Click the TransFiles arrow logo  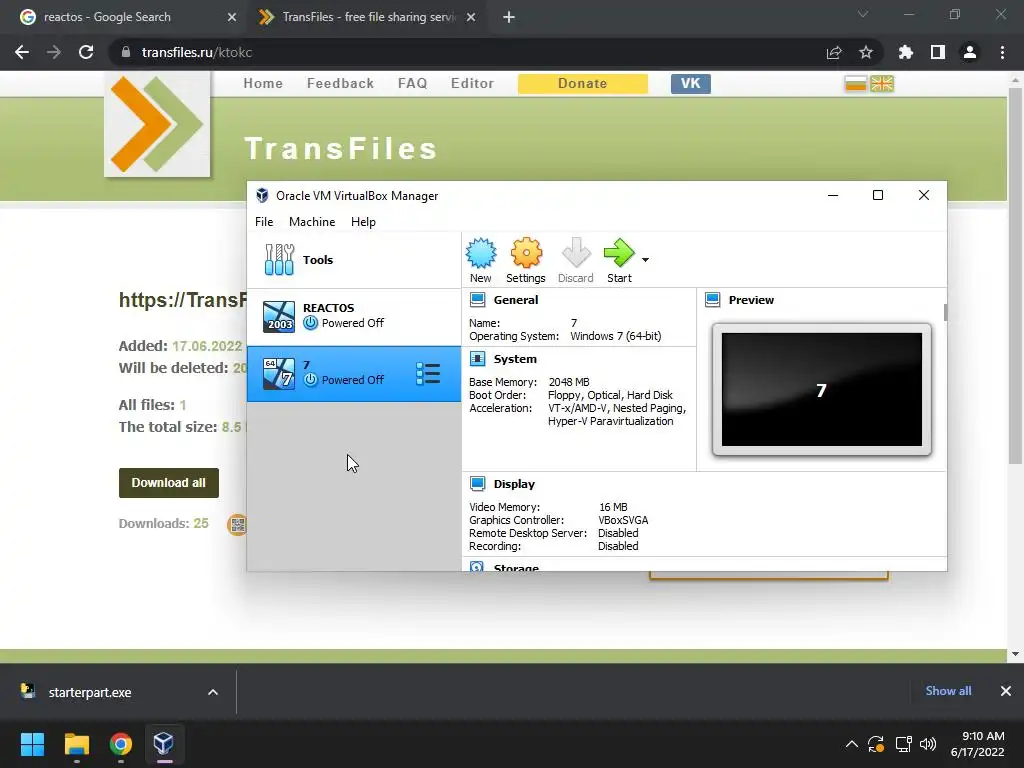click(x=157, y=124)
